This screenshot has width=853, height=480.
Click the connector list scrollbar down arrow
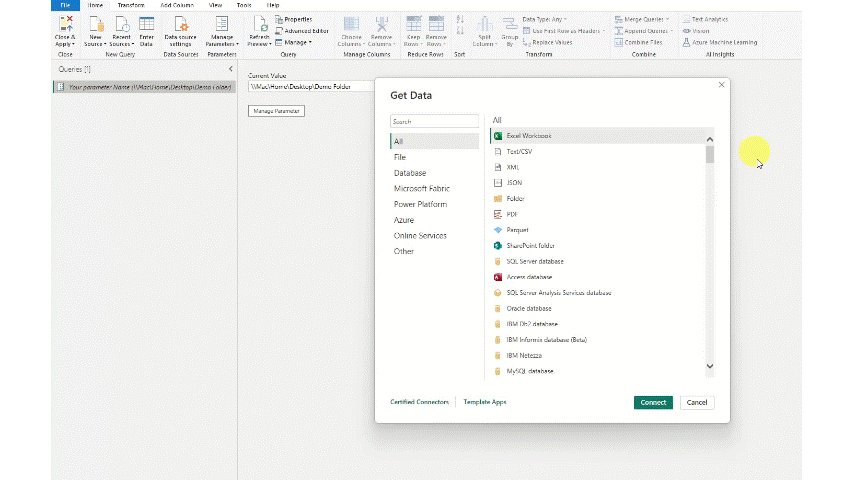[x=710, y=366]
